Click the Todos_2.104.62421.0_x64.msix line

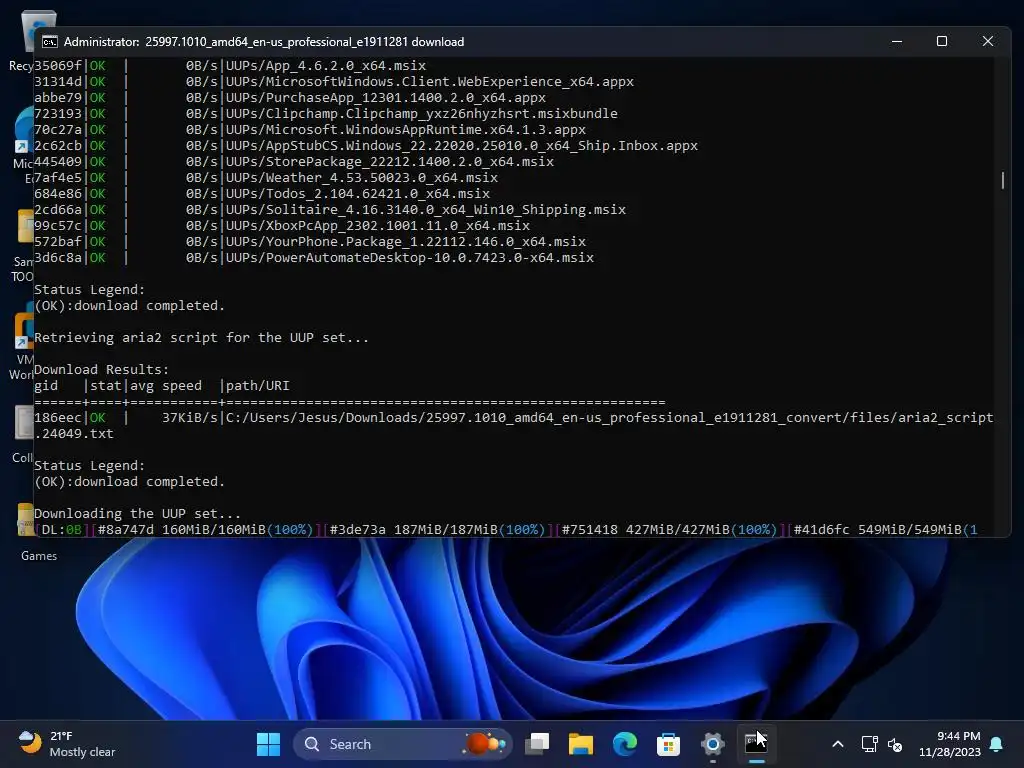(x=262, y=193)
